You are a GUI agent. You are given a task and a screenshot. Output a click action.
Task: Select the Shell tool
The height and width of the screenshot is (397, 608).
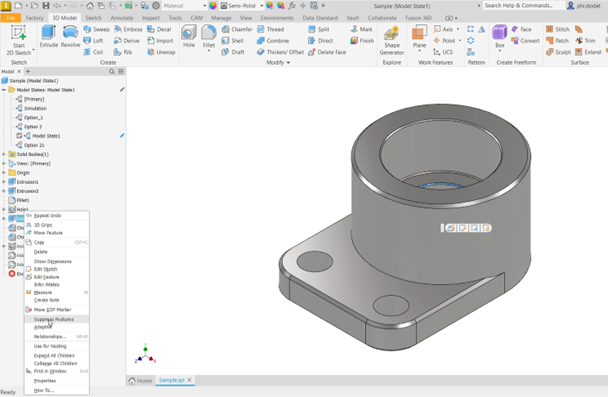(233, 40)
